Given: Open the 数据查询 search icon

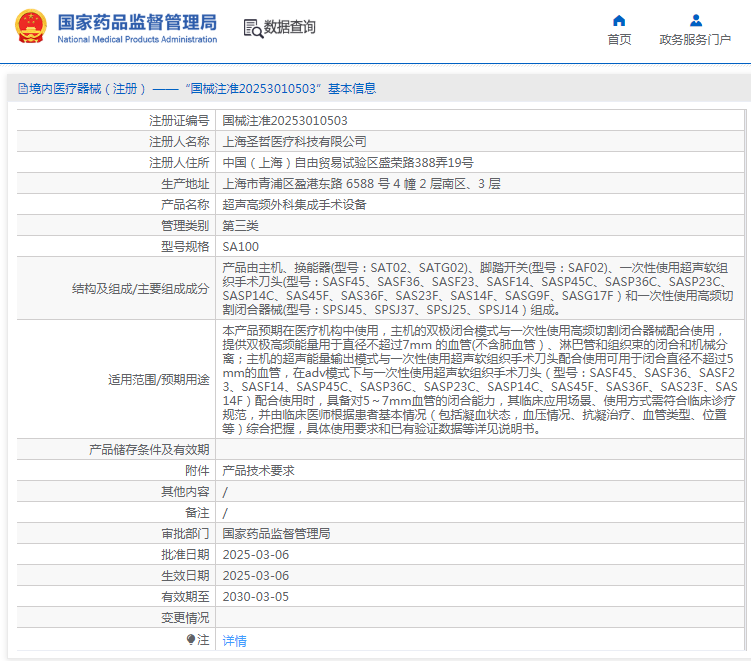Looking at the screenshot, I should click(x=253, y=28).
